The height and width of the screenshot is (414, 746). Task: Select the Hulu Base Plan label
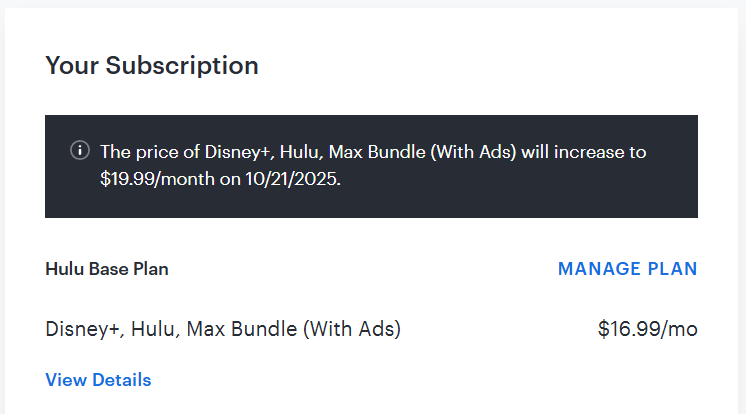107,269
